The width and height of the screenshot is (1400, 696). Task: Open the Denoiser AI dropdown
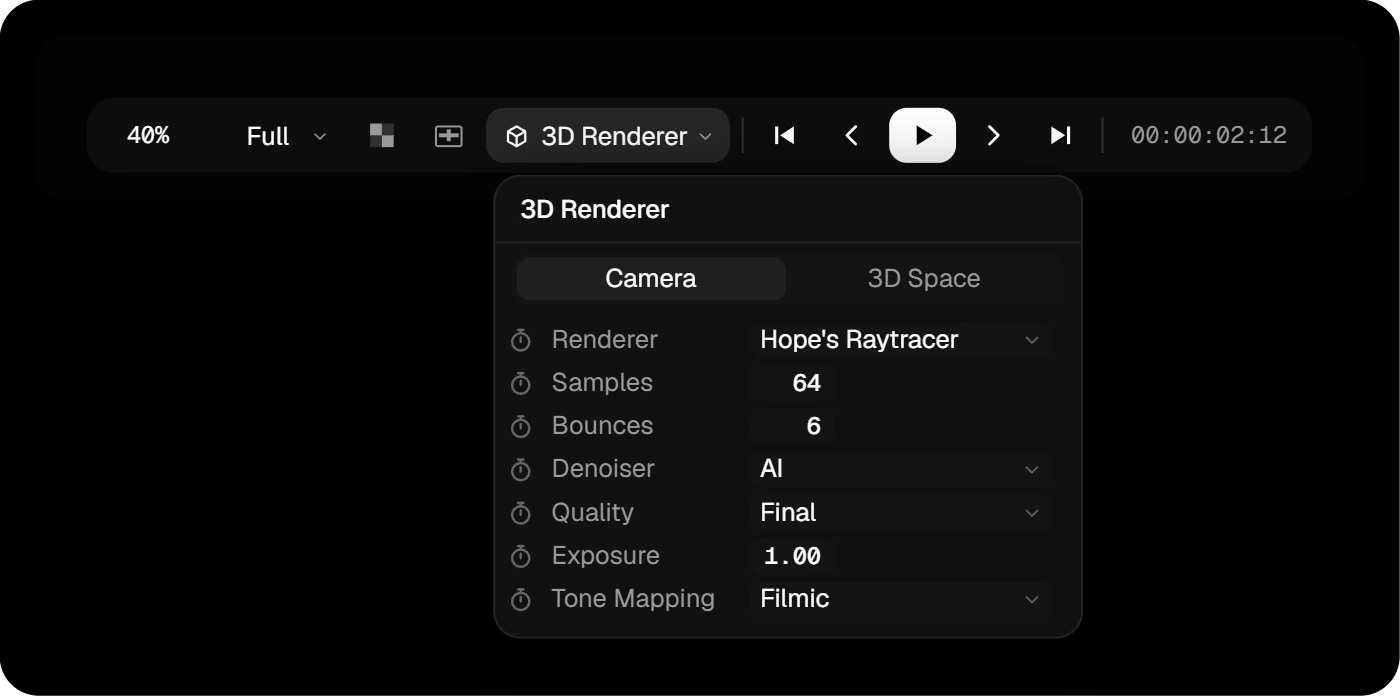point(900,469)
